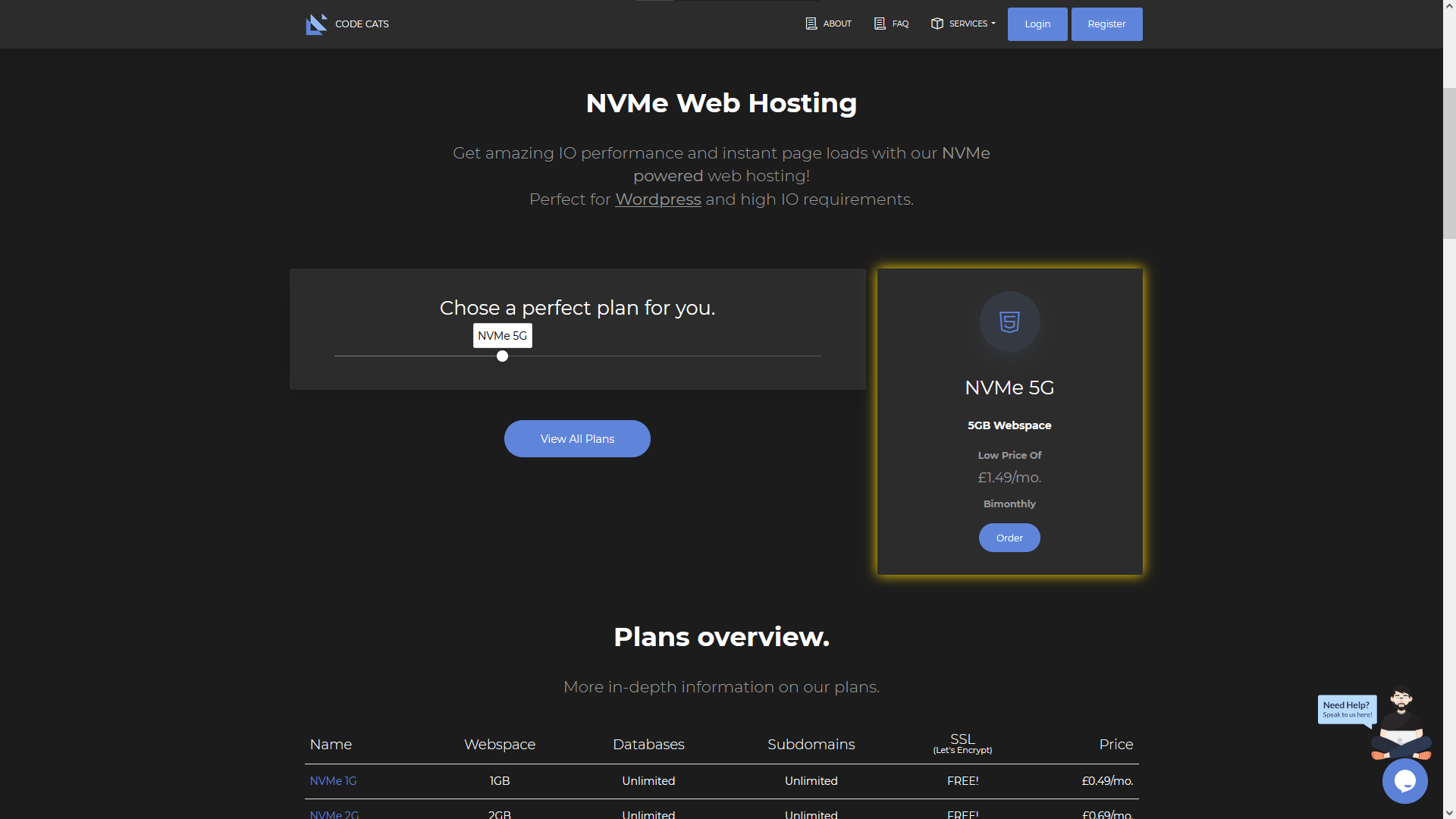Screen dimensions: 1456x819
Task: Click the Webspace column header
Action: 500,745
